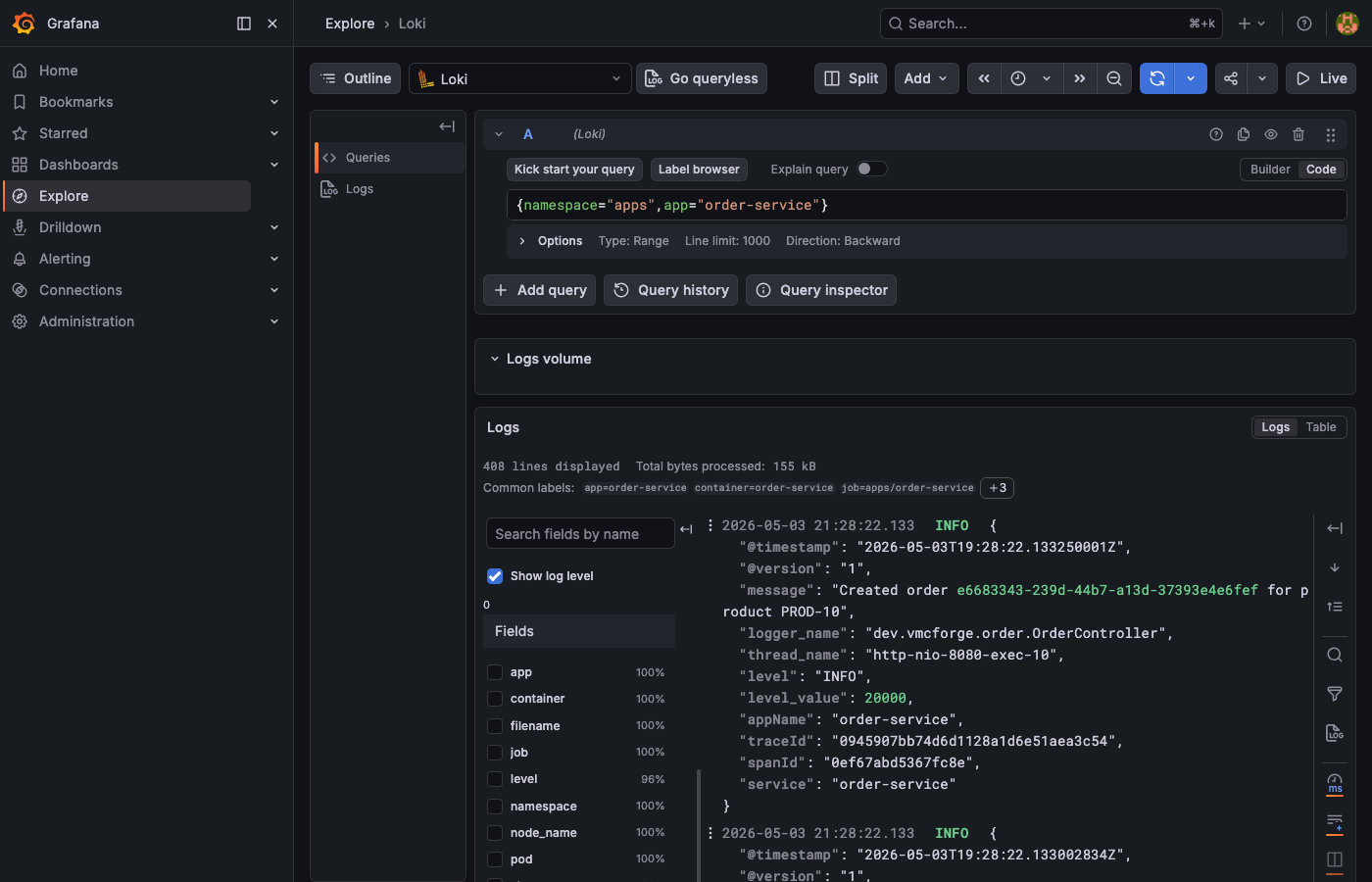Run the query with refresh icon
Viewport: 1372px width, 882px height.
pyautogui.click(x=1157, y=78)
